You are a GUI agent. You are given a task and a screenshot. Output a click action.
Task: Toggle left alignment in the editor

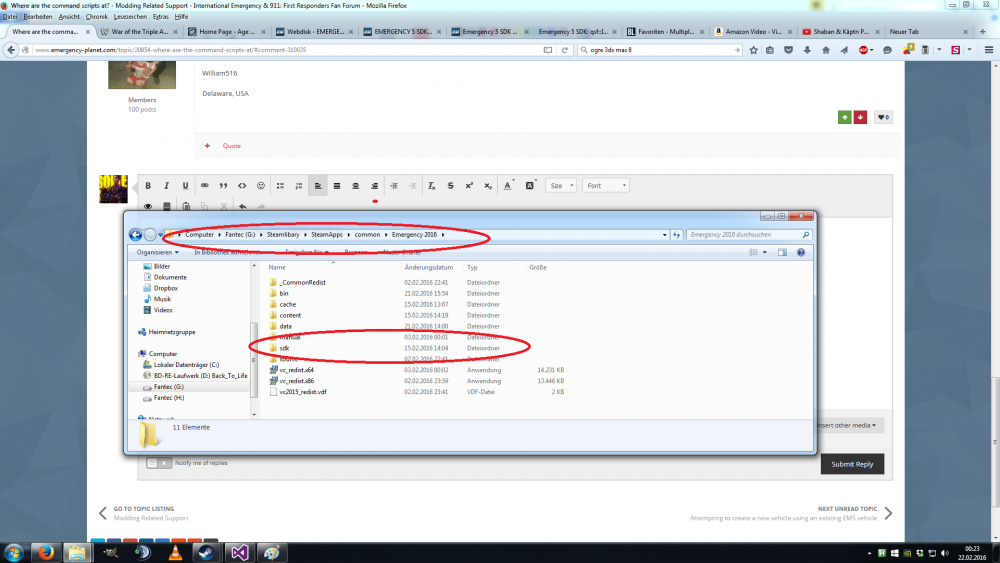click(318, 186)
